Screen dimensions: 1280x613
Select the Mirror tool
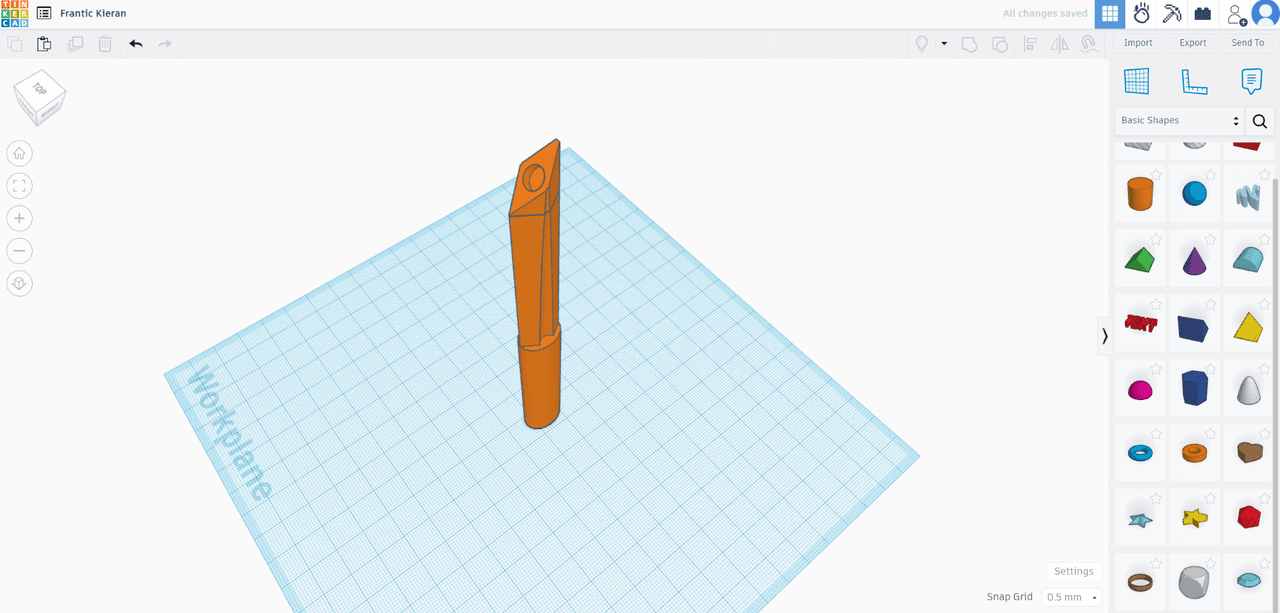point(1059,44)
